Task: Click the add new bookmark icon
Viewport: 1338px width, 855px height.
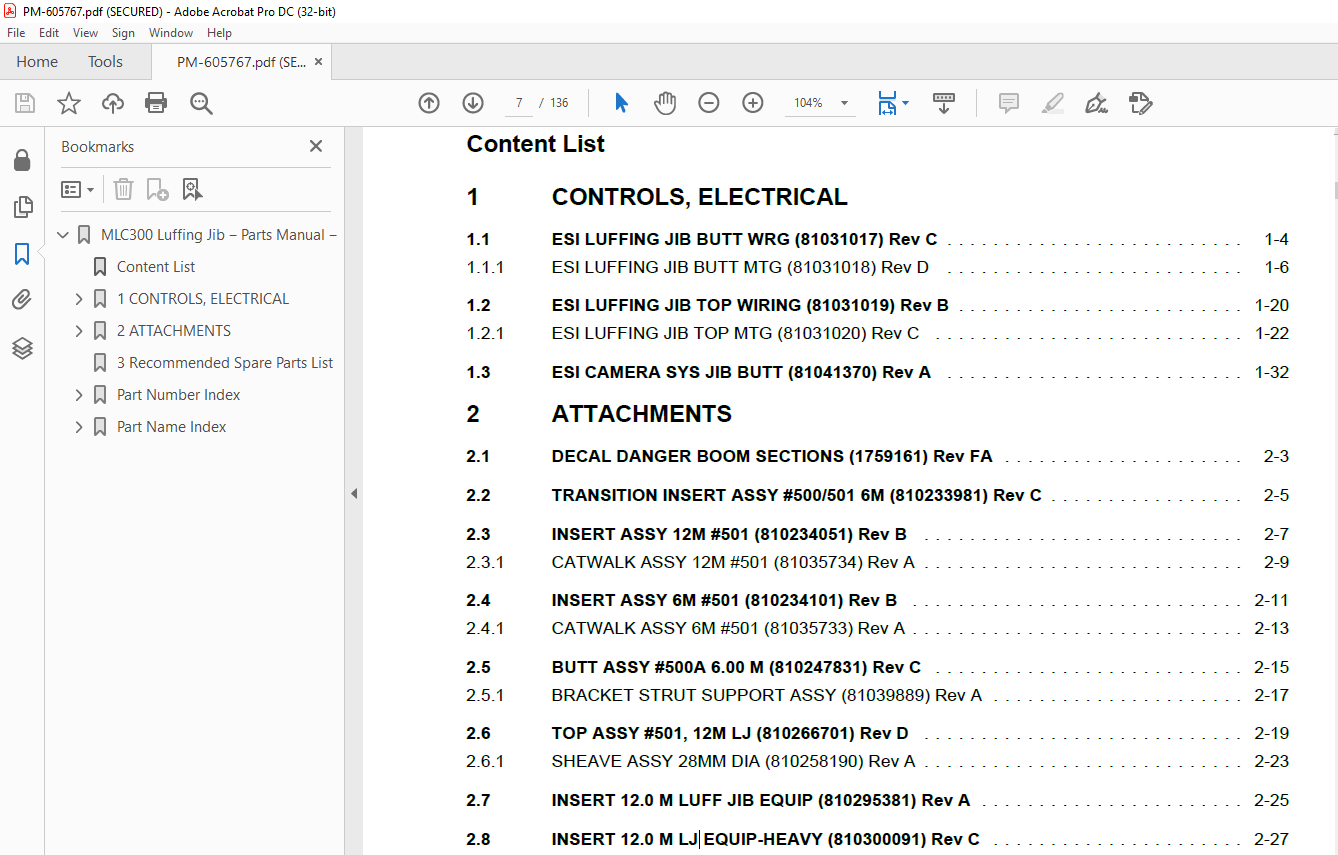Action: coord(157,189)
